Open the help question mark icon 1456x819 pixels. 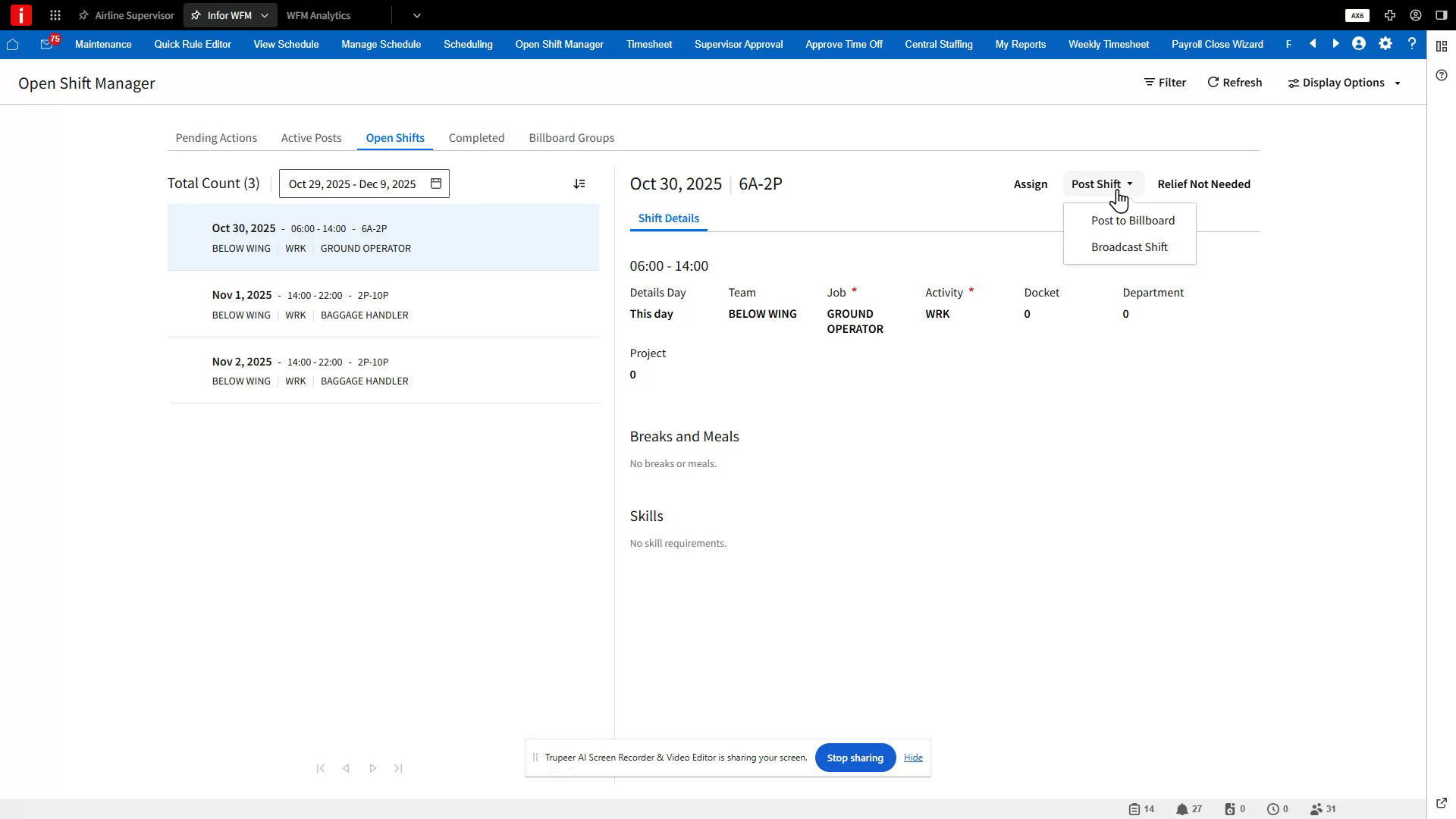1412,44
